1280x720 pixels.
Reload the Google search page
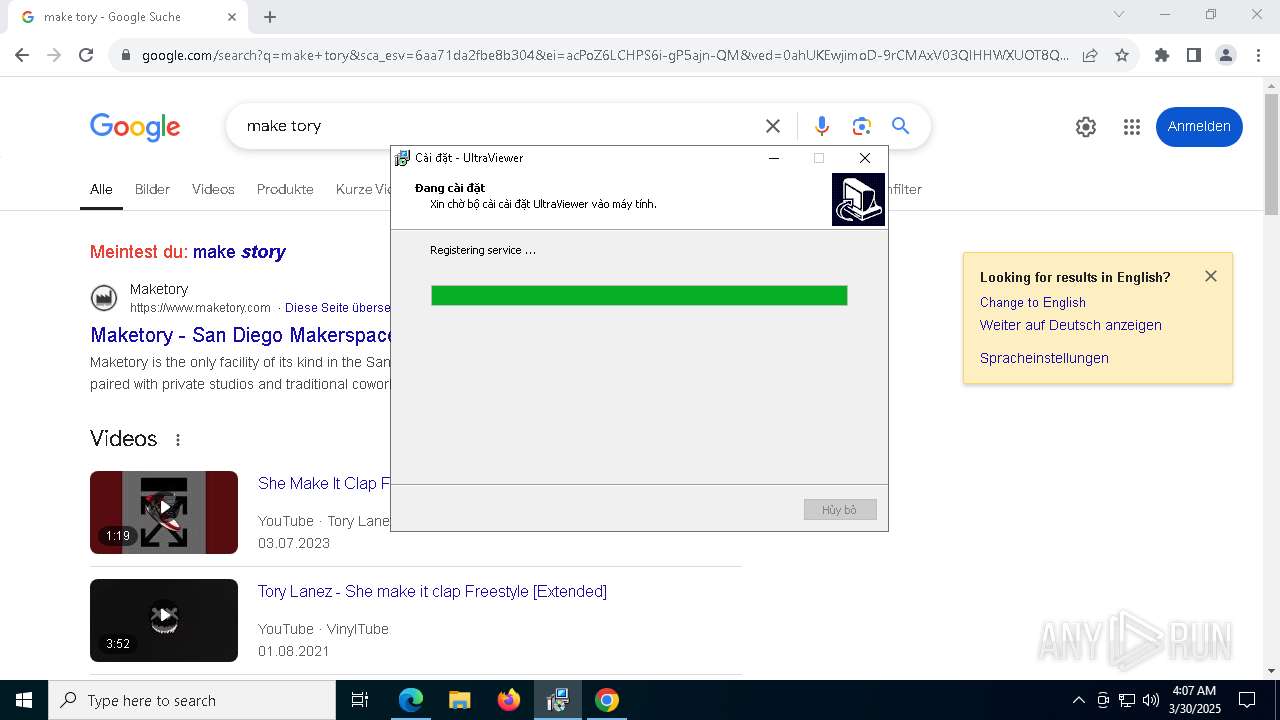(x=86, y=55)
